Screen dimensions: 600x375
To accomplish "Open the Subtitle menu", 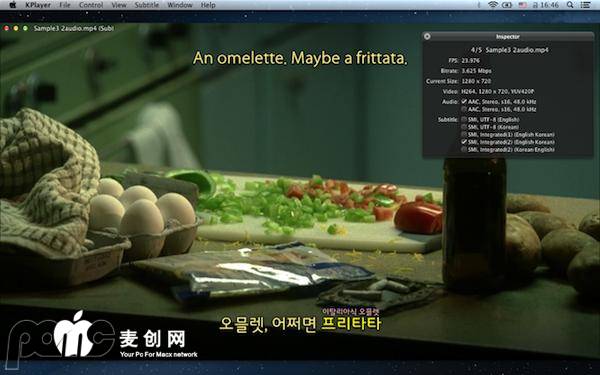I will tap(147, 5).
